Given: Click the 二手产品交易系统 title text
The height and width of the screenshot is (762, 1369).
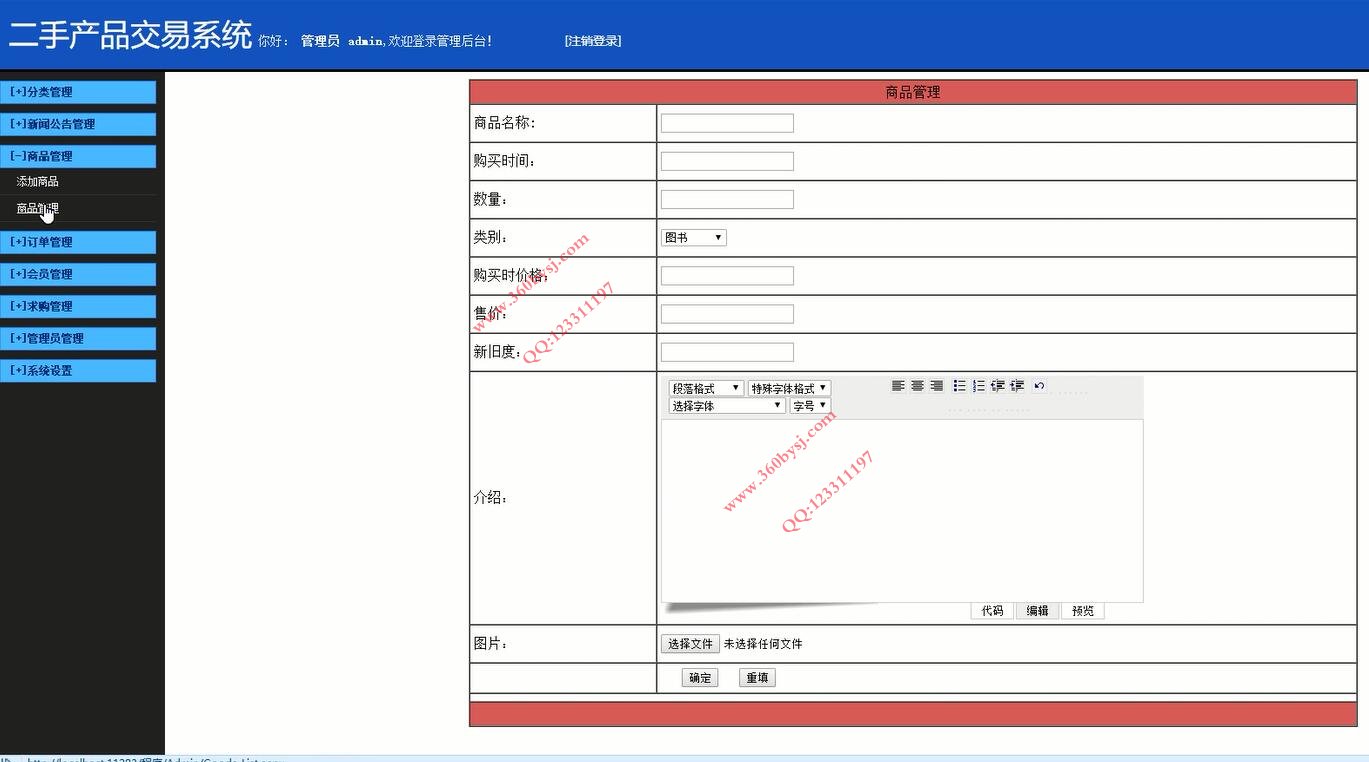Looking at the screenshot, I should click(130, 35).
